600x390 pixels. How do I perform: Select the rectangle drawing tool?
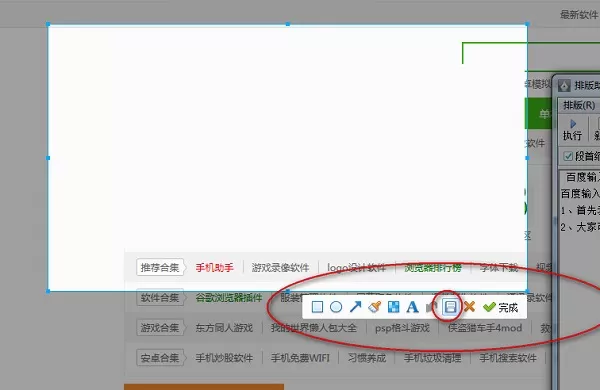click(x=317, y=307)
